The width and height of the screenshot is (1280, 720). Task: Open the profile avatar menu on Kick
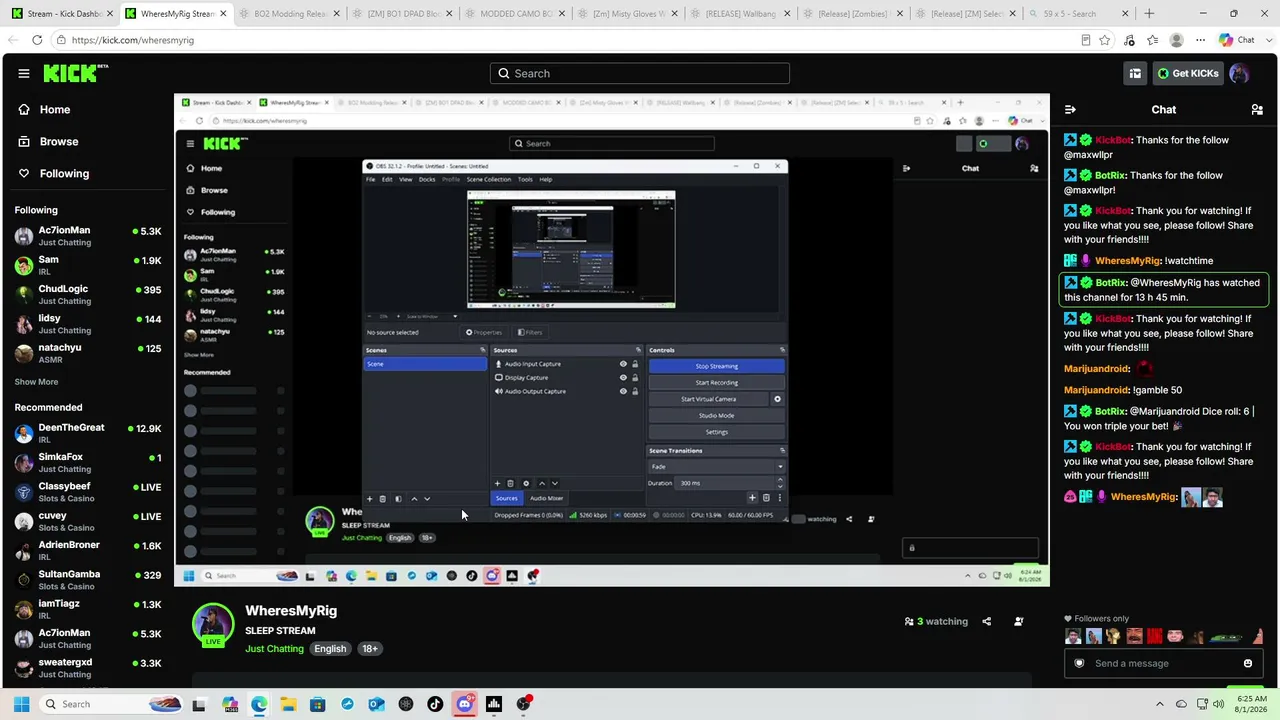[x=1239, y=73]
